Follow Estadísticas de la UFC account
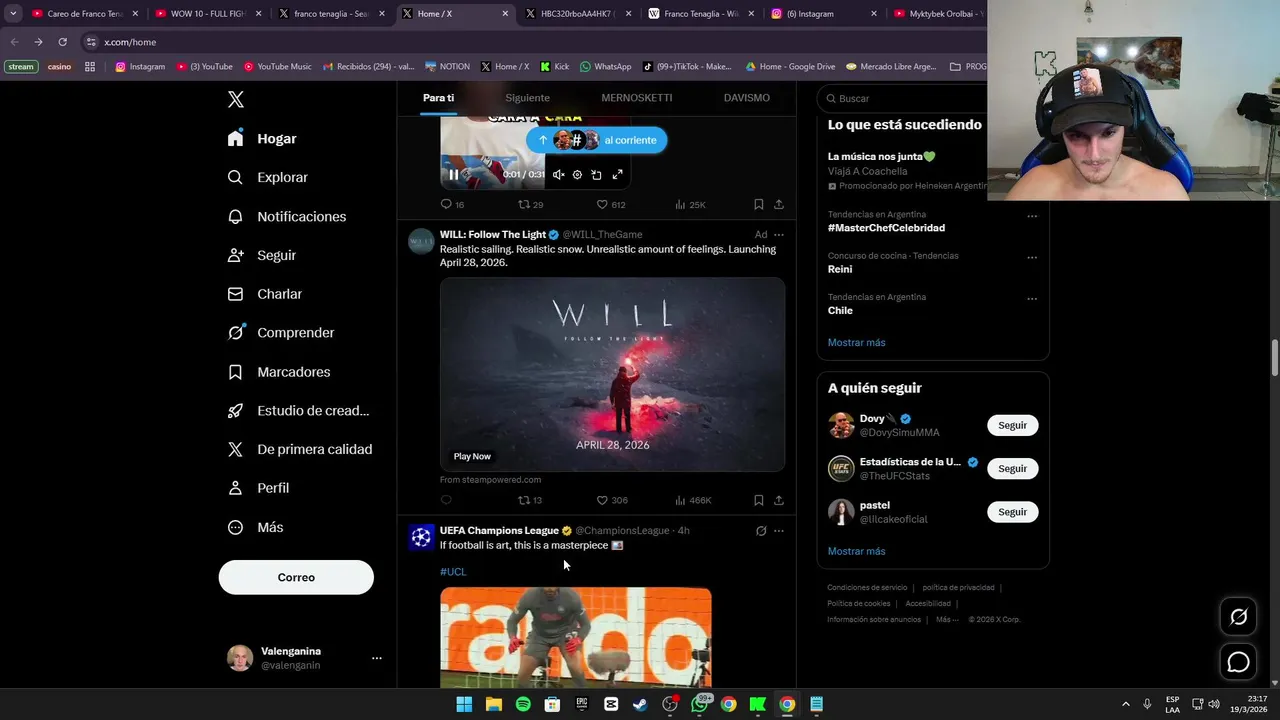The width and height of the screenshot is (1280, 720). (x=1012, y=468)
